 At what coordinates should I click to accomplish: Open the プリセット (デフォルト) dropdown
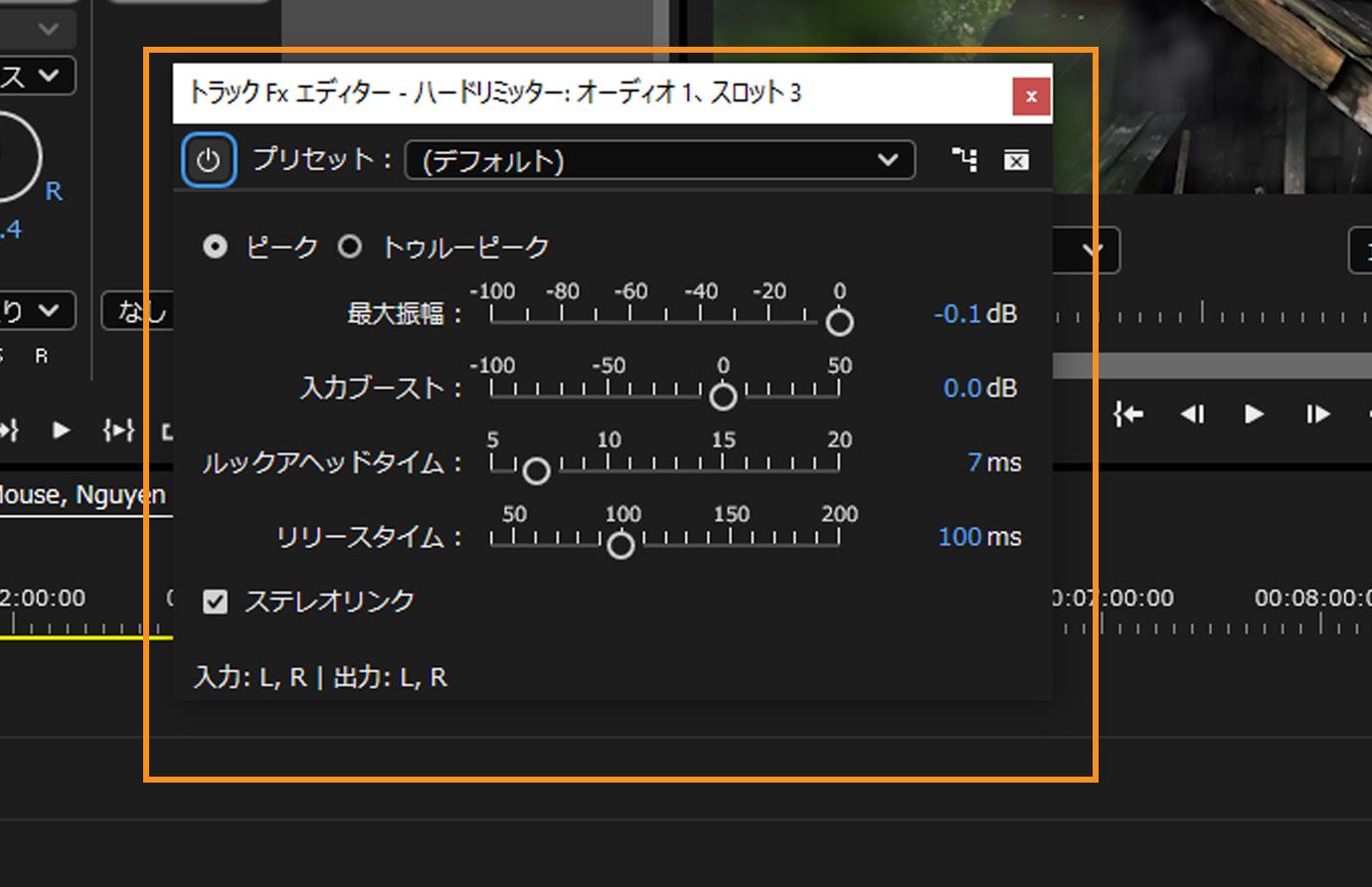pyautogui.click(x=659, y=159)
